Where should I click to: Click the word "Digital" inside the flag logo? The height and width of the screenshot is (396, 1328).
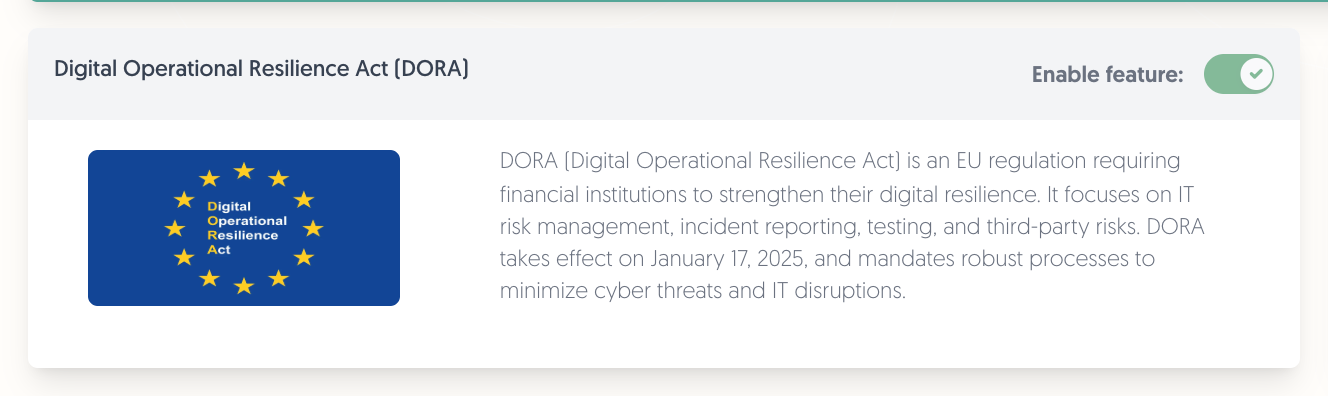(222, 205)
